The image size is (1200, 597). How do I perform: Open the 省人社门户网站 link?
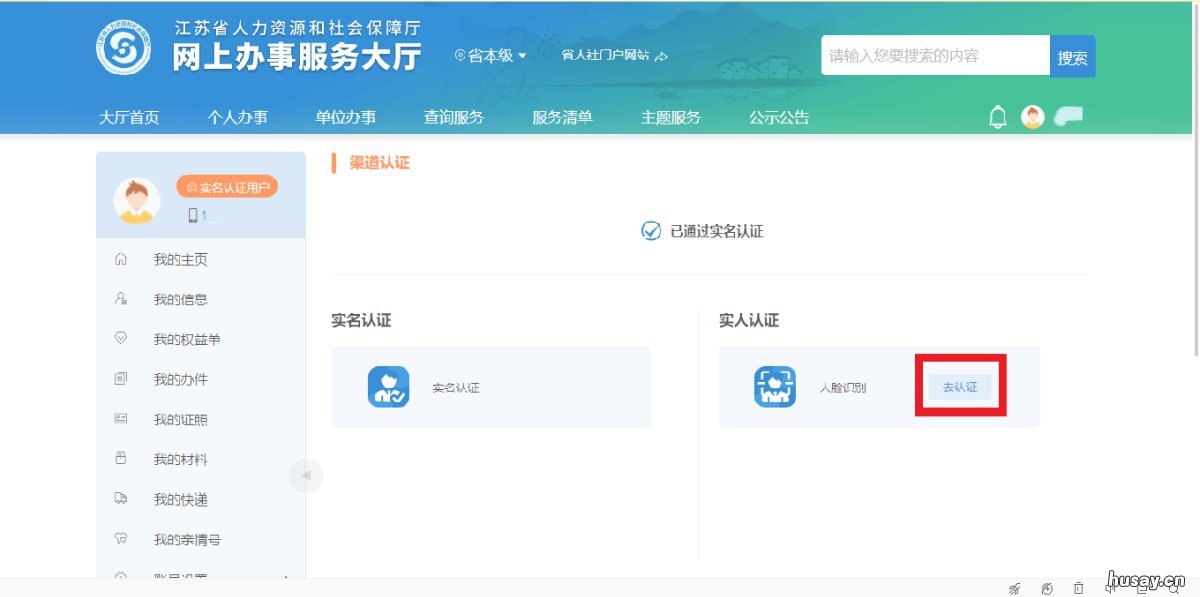coord(604,57)
